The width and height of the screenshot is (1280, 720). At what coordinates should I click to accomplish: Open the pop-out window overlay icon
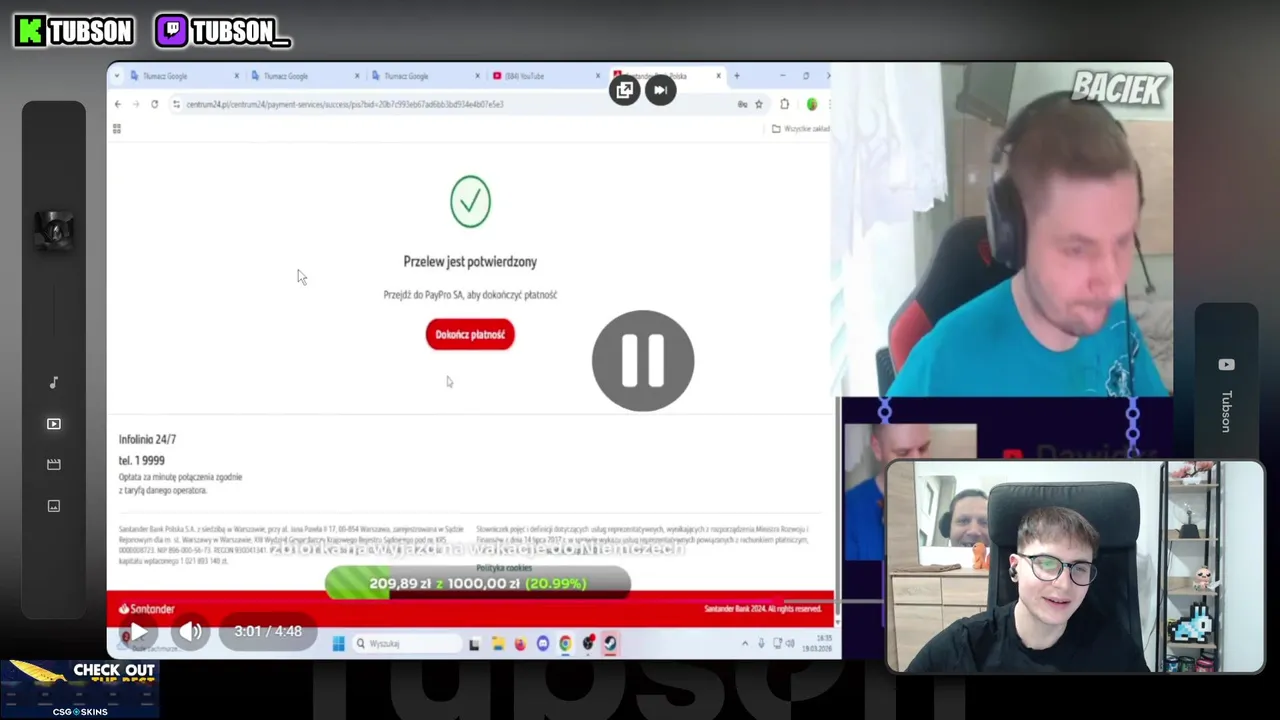tap(625, 90)
